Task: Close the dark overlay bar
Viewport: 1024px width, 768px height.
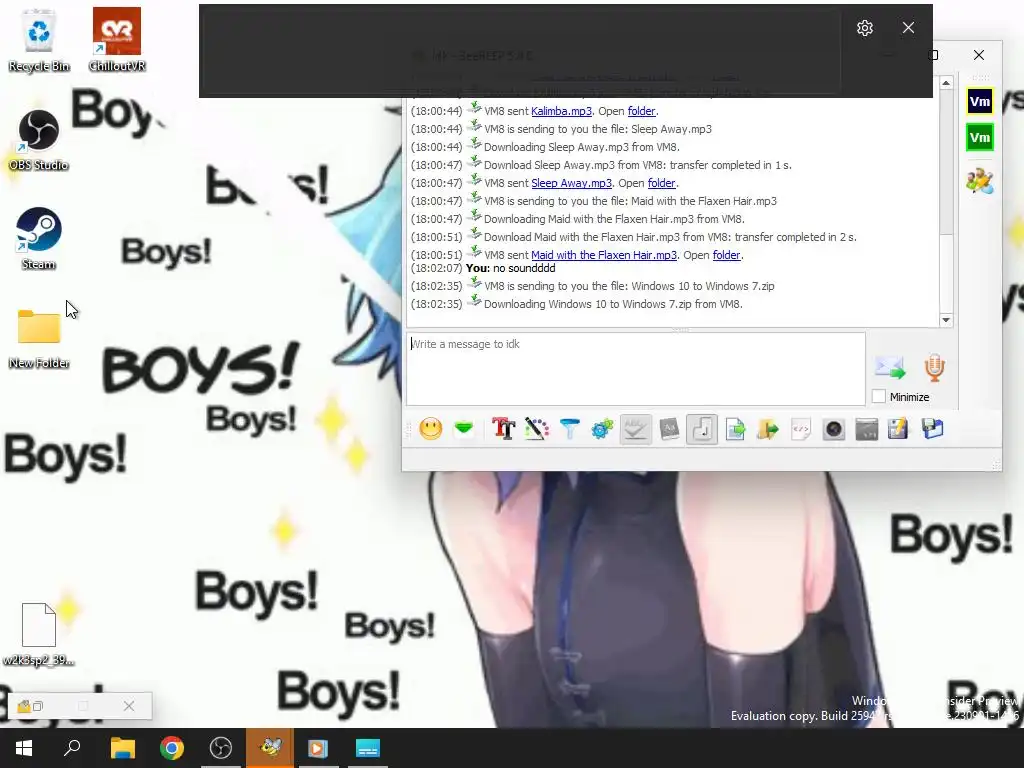Action: pyautogui.click(x=908, y=27)
